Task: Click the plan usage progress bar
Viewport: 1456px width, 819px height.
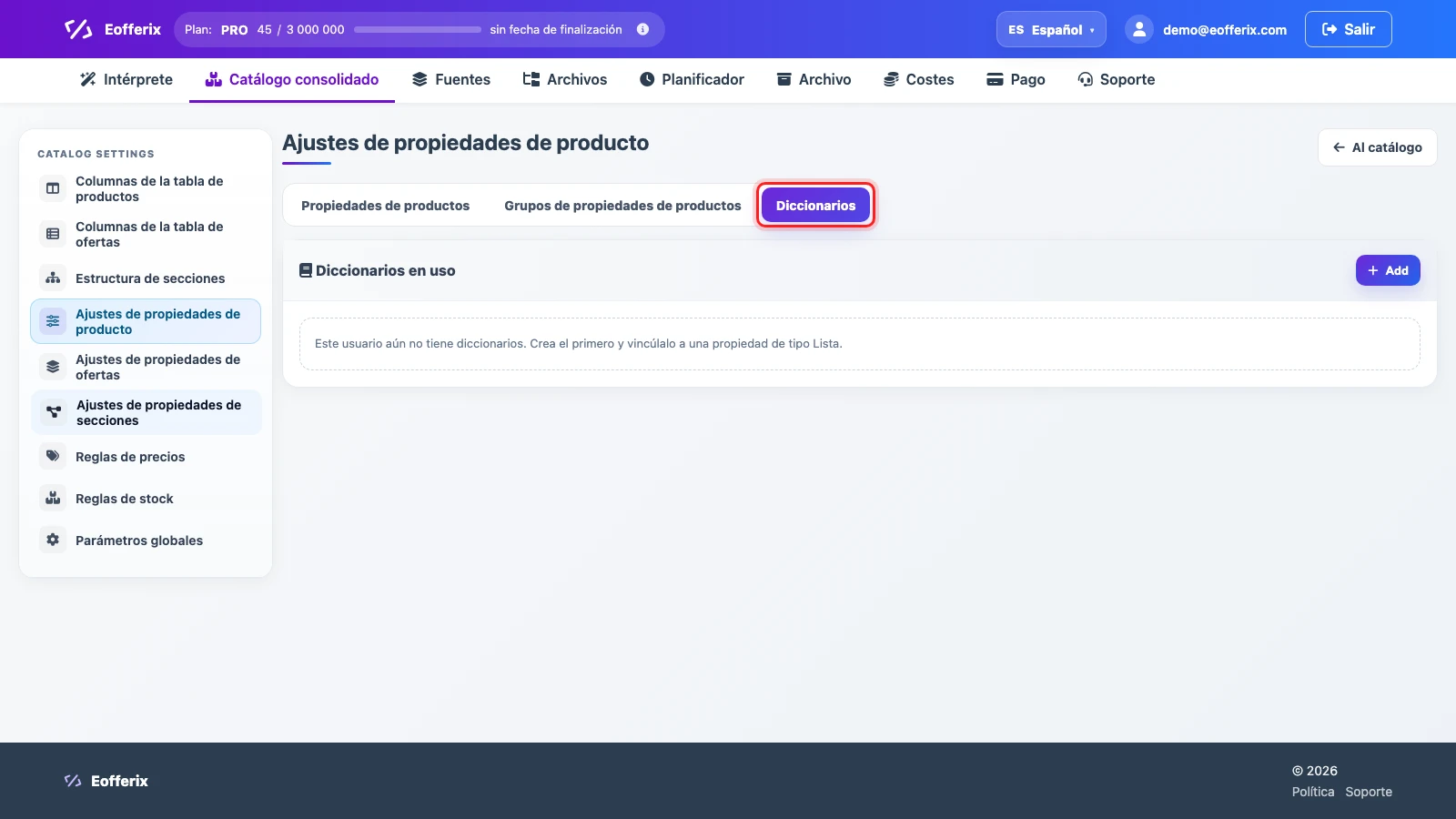Action: click(418, 29)
